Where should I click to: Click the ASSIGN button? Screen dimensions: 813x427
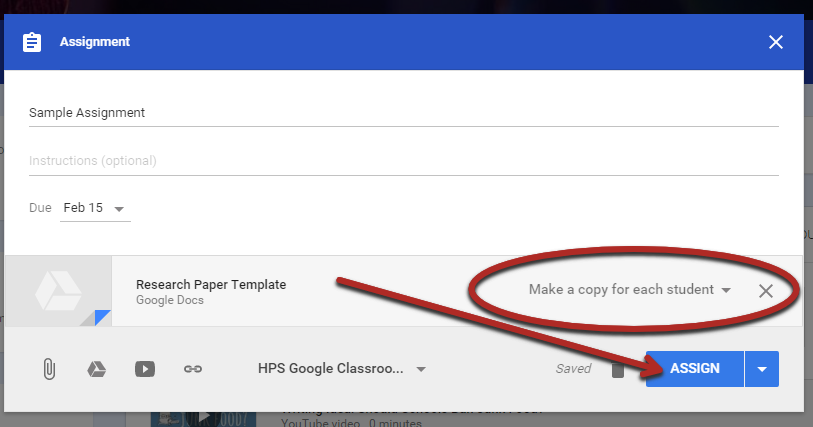click(695, 369)
